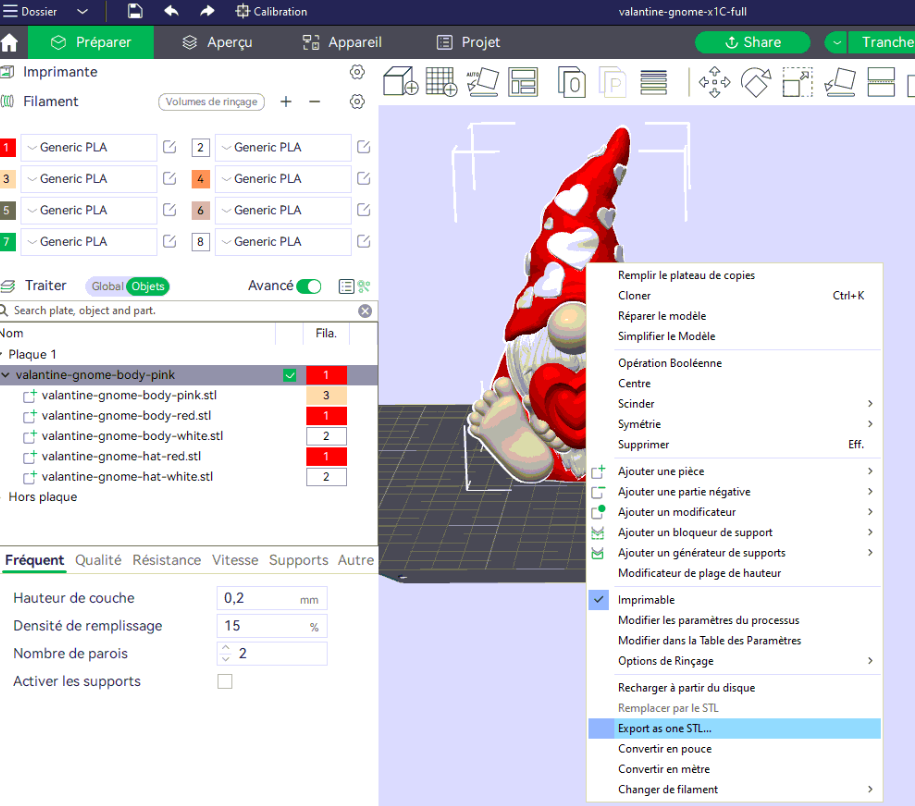Choose Export as one STL from menu
915x806 pixels.
[x=735, y=728]
